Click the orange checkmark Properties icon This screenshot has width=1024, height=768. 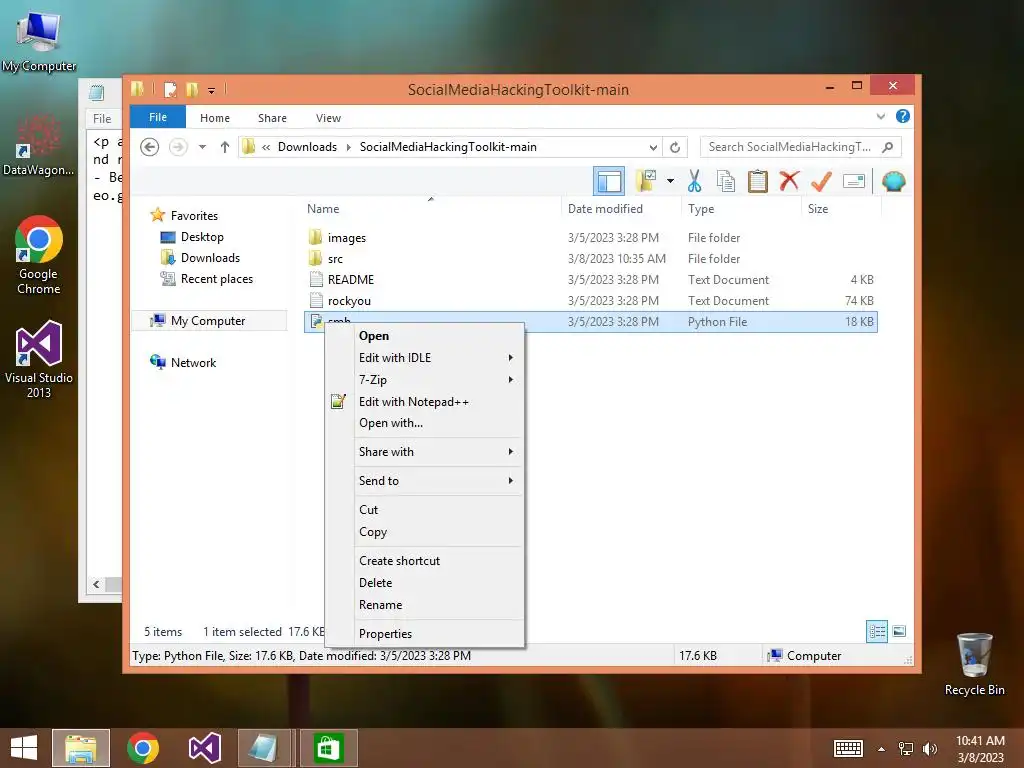(821, 181)
